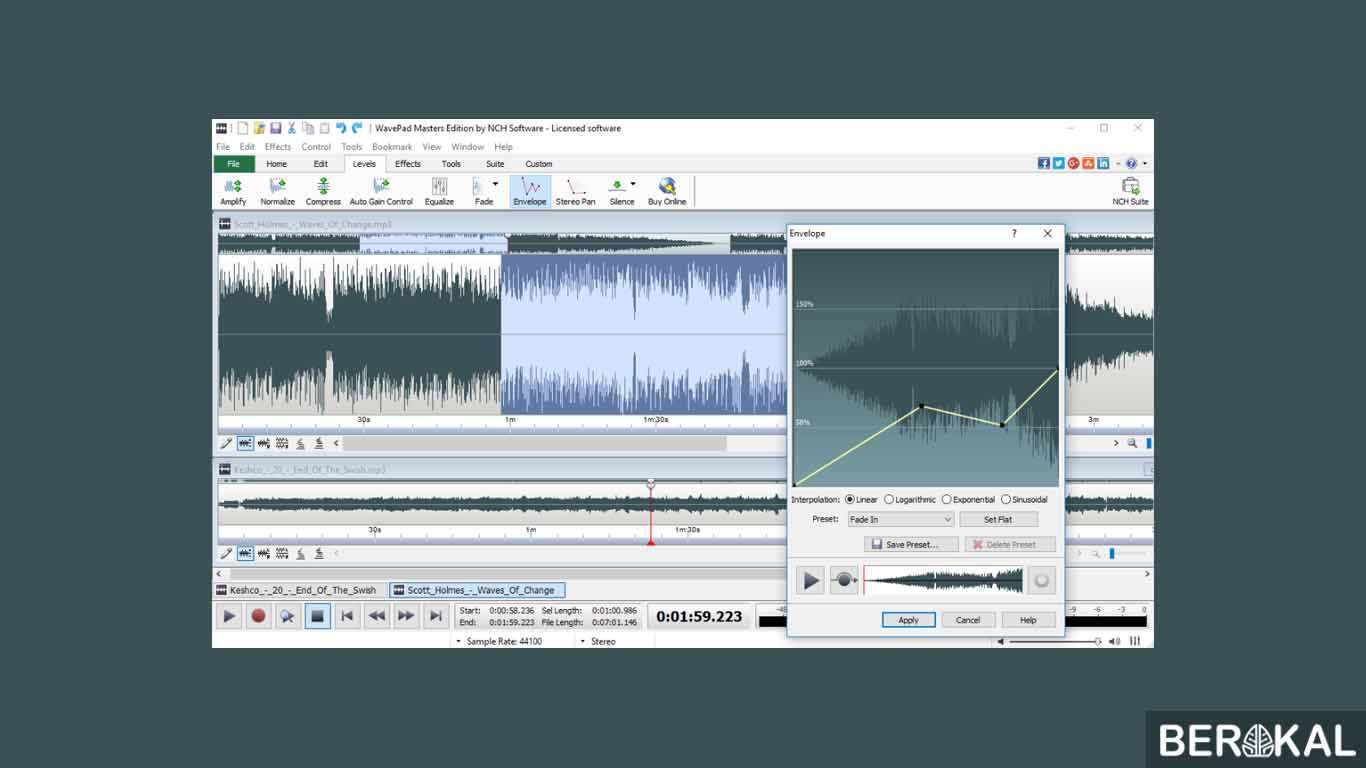This screenshot has height=768, width=1366.
Task: Cancel the Envelope dialog
Action: pos(968,620)
